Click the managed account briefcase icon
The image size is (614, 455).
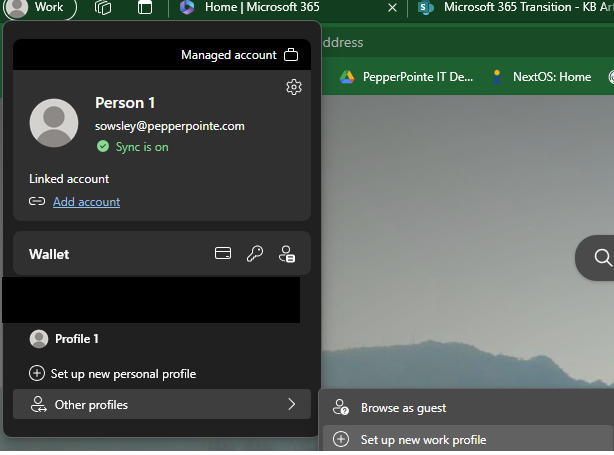click(291, 55)
